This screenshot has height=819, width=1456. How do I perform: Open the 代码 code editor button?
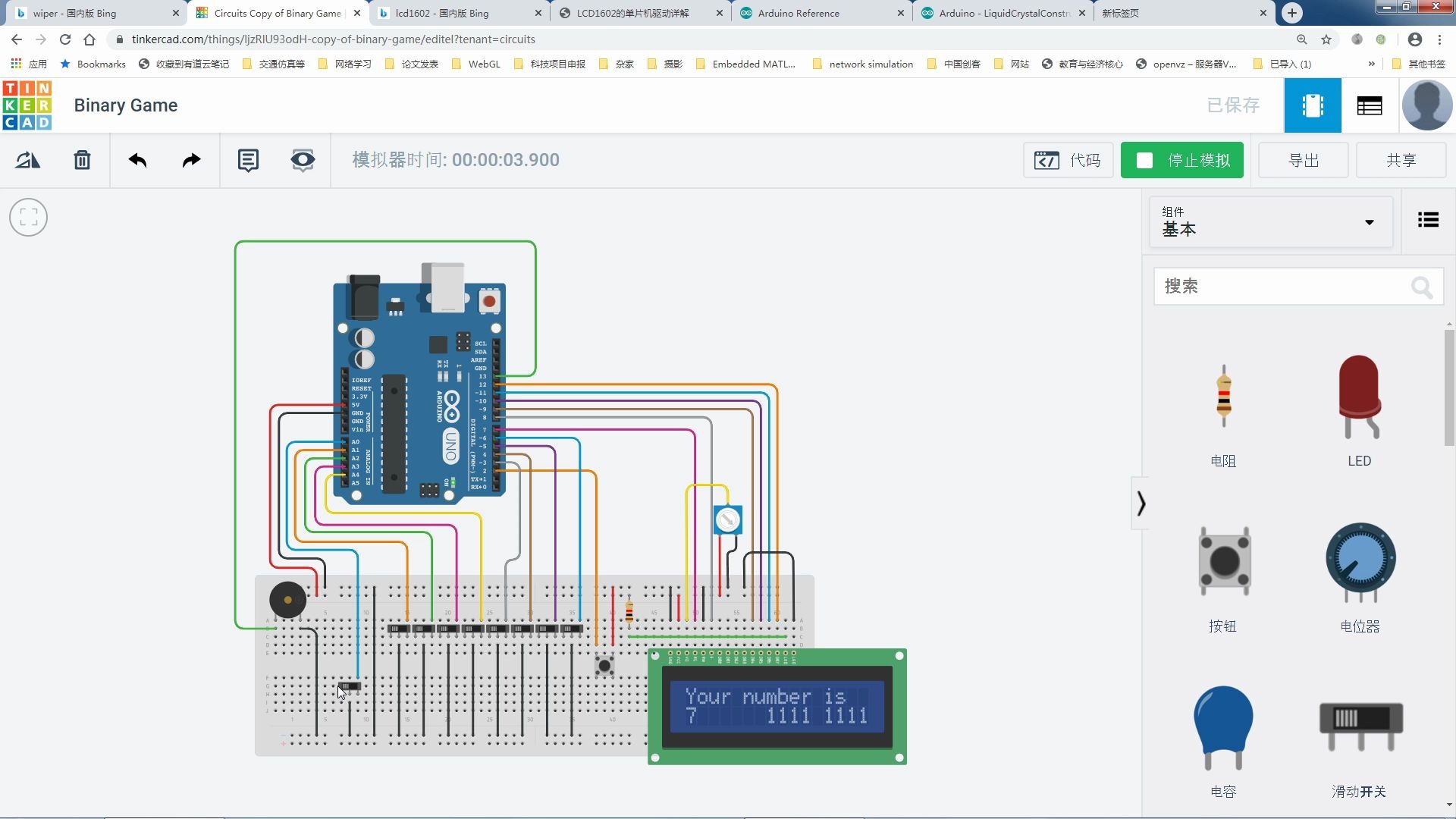(x=1068, y=160)
